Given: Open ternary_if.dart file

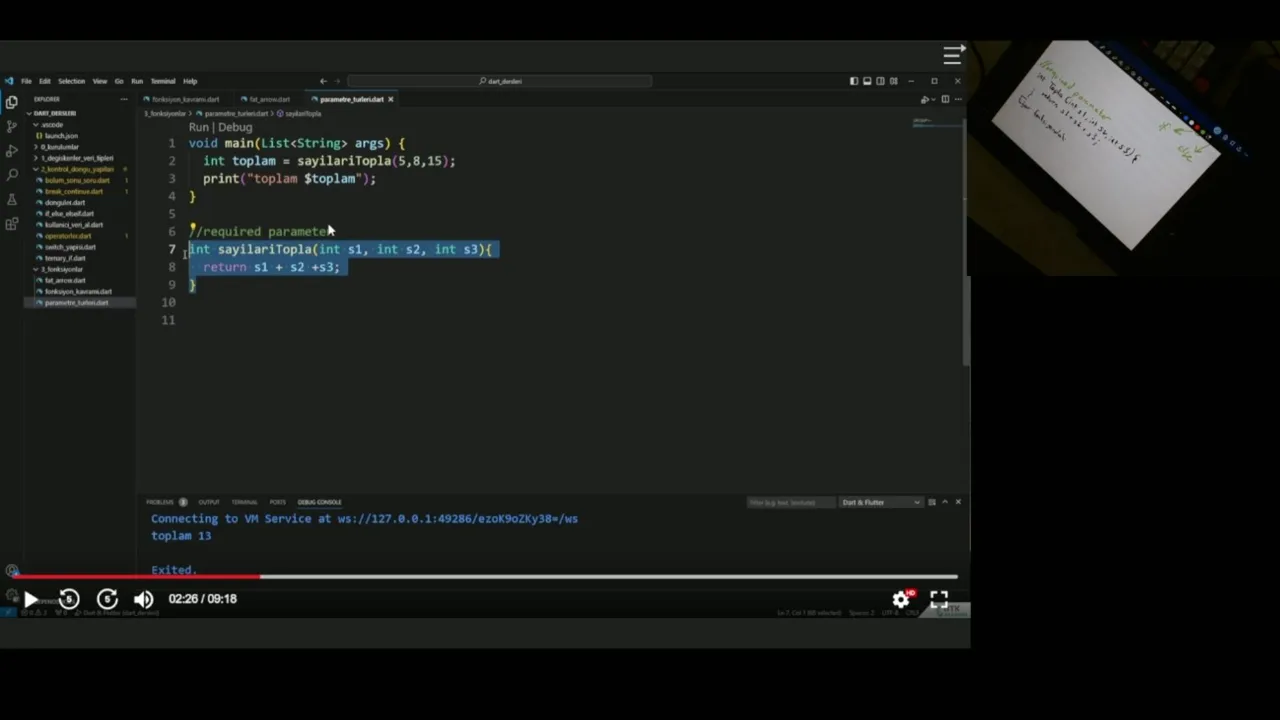Looking at the screenshot, I should click(65, 258).
